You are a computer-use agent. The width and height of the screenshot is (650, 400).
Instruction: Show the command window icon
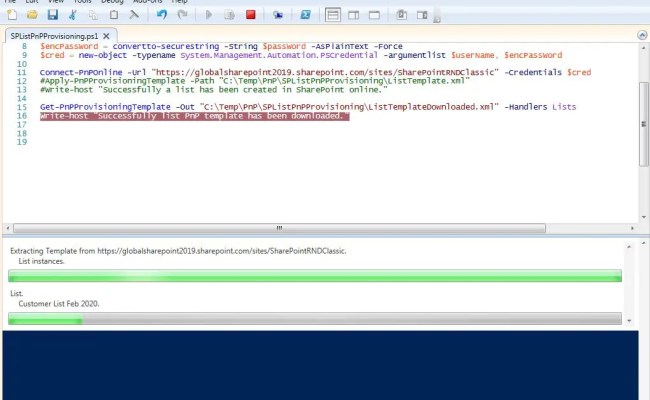[401, 15]
